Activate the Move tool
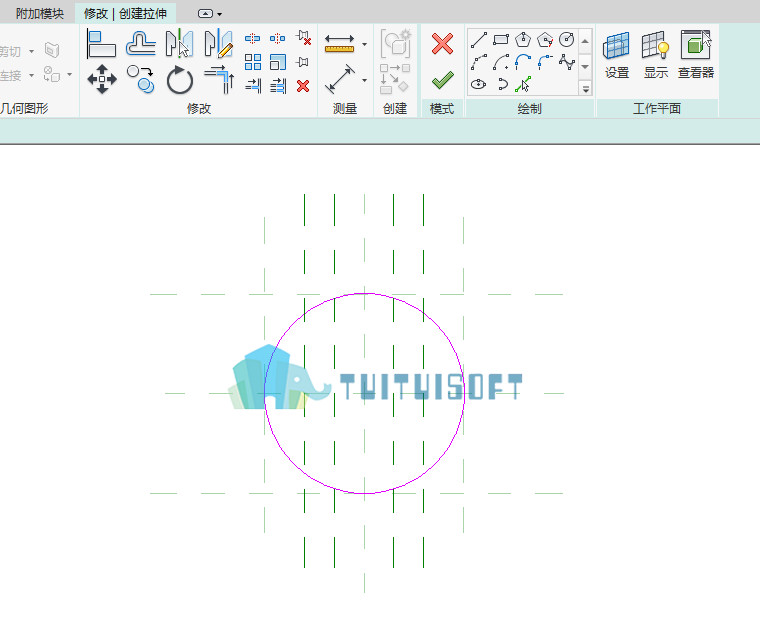The height and width of the screenshot is (621, 760). tap(102, 79)
